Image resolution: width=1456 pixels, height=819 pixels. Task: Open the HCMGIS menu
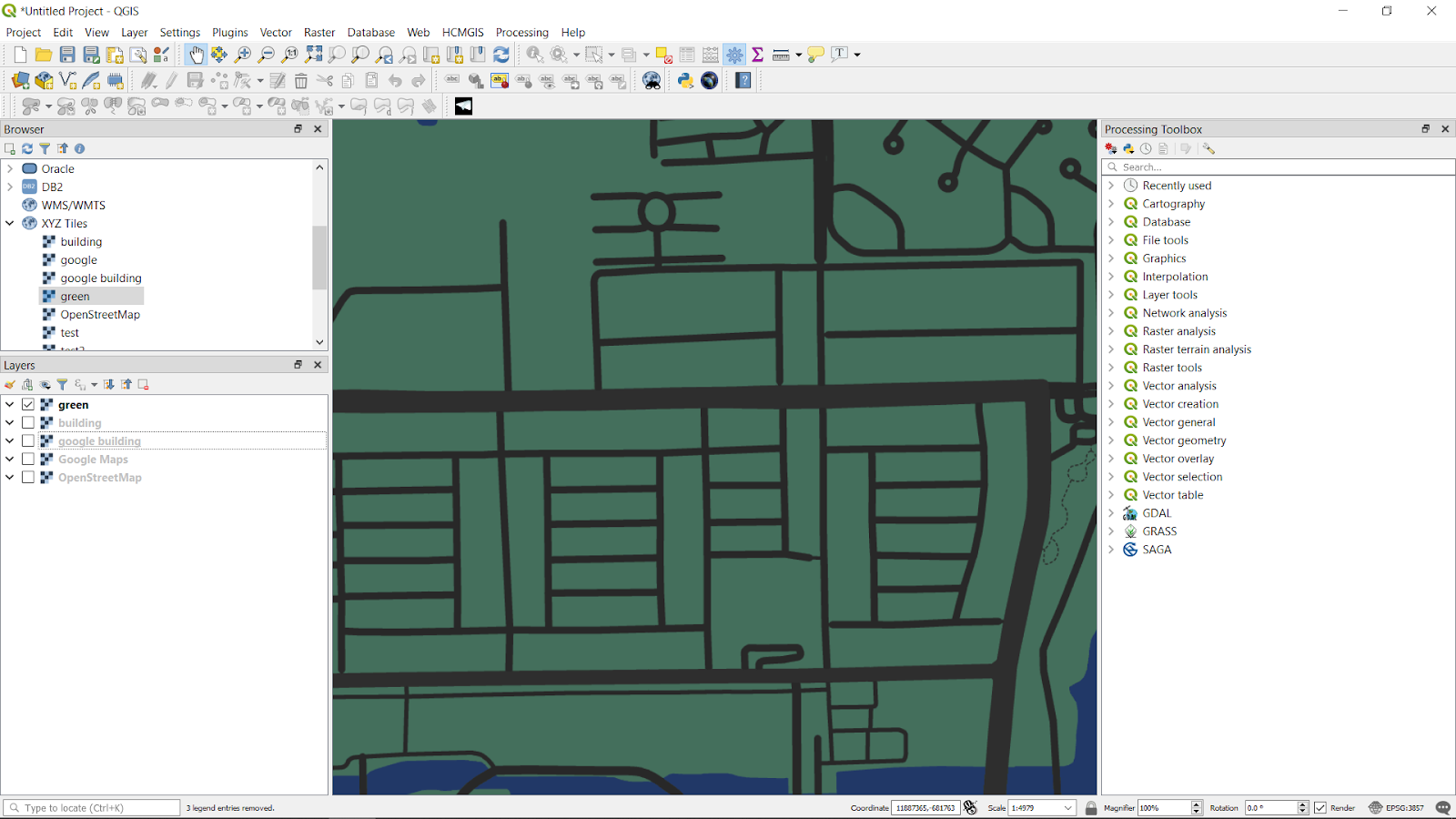(462, 32)
